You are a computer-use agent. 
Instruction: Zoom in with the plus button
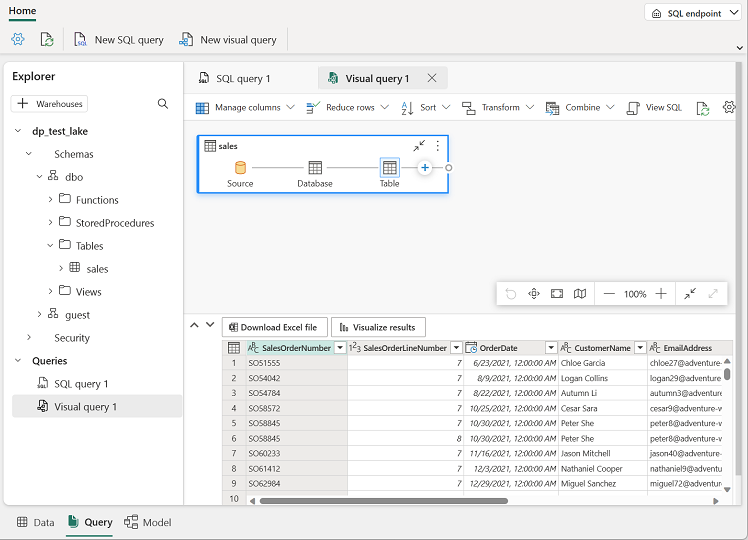coord(661,293)
